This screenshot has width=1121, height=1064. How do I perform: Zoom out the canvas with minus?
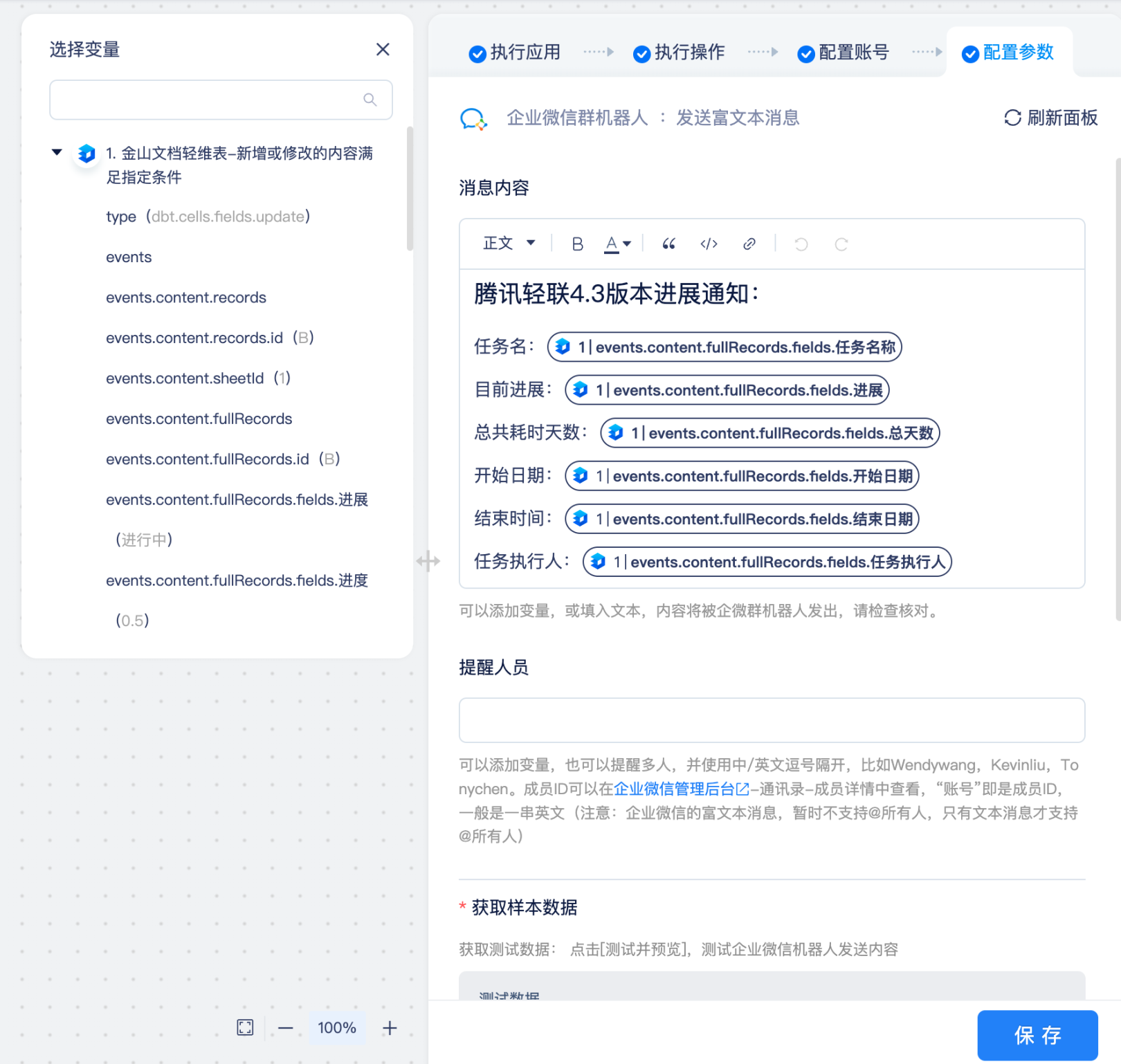point(286,1028)
